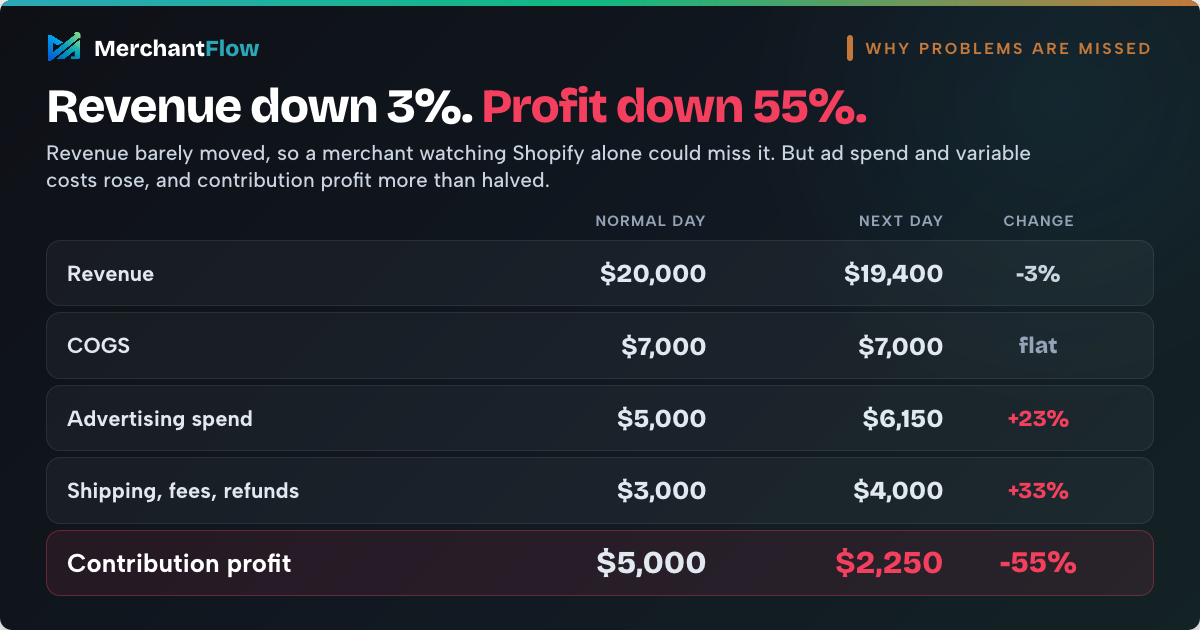Click the 'Revenue down 3%.' headline
The height and width of the screenshot is (630, 1200).
point(260,107)
